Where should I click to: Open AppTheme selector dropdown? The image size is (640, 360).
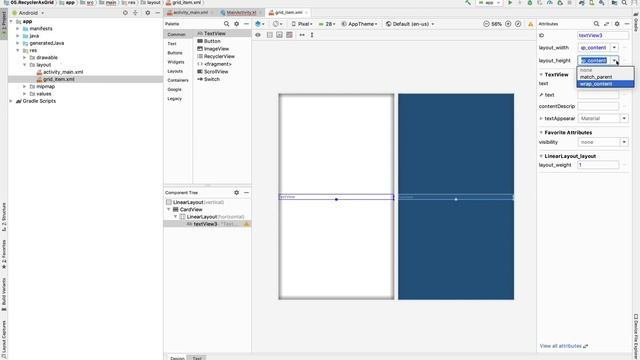[x=360, y=24]
